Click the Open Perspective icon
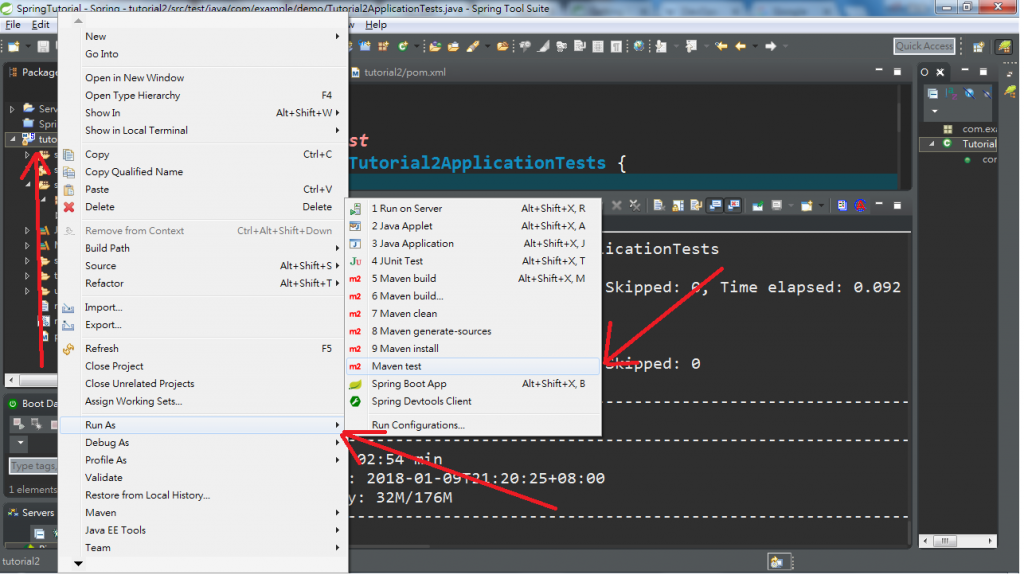 [x=978, y=46]
